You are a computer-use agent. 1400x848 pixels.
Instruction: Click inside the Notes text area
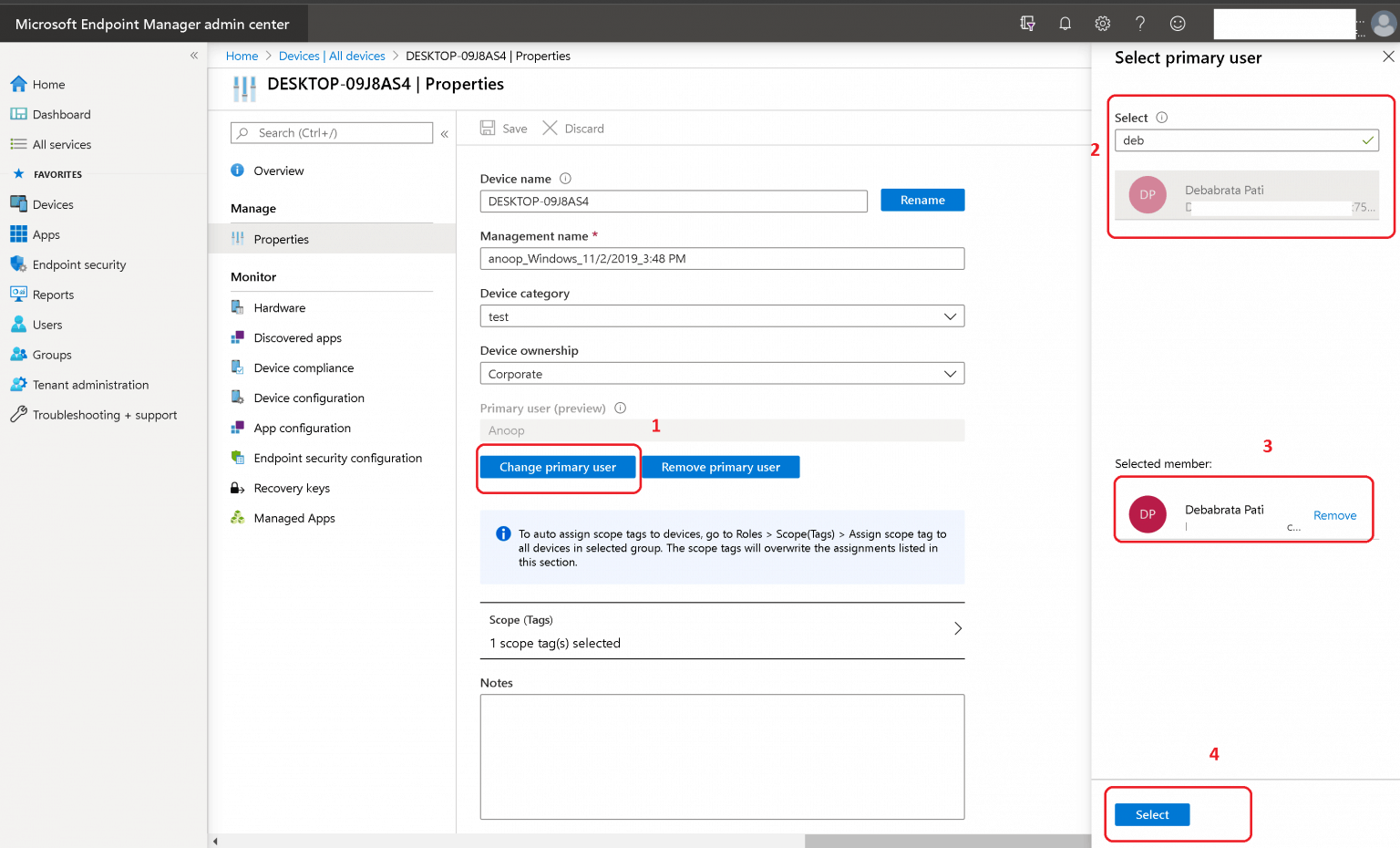720,757
